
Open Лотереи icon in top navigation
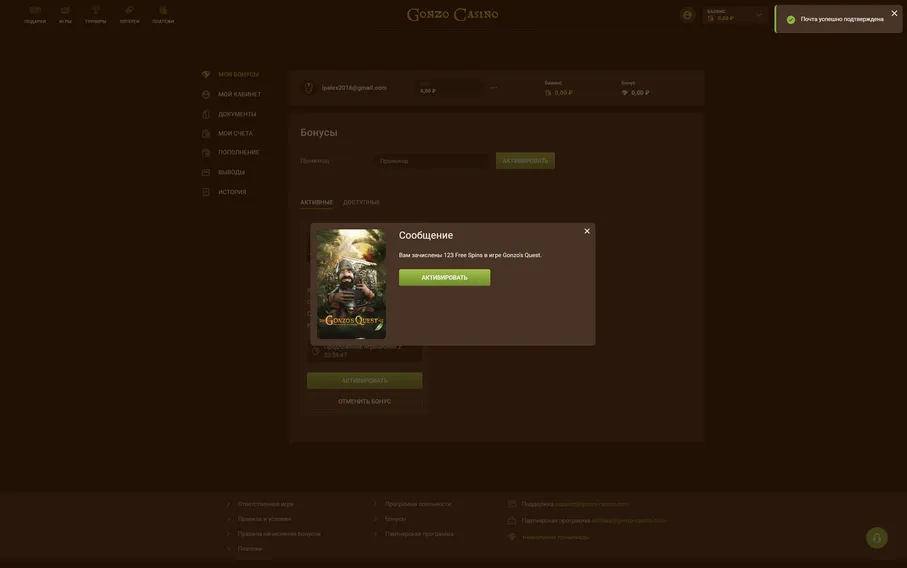pyautogui.click(x=130, y=14)
